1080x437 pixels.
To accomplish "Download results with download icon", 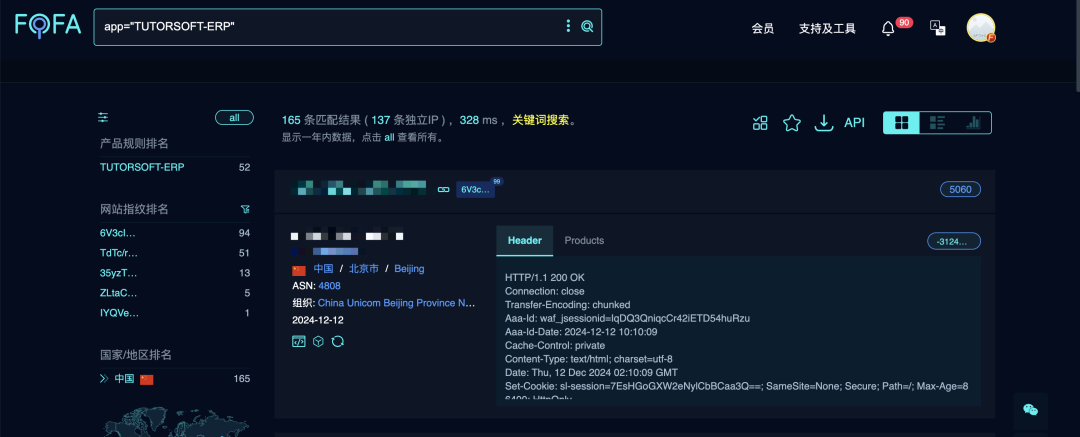I will (823, 123).
